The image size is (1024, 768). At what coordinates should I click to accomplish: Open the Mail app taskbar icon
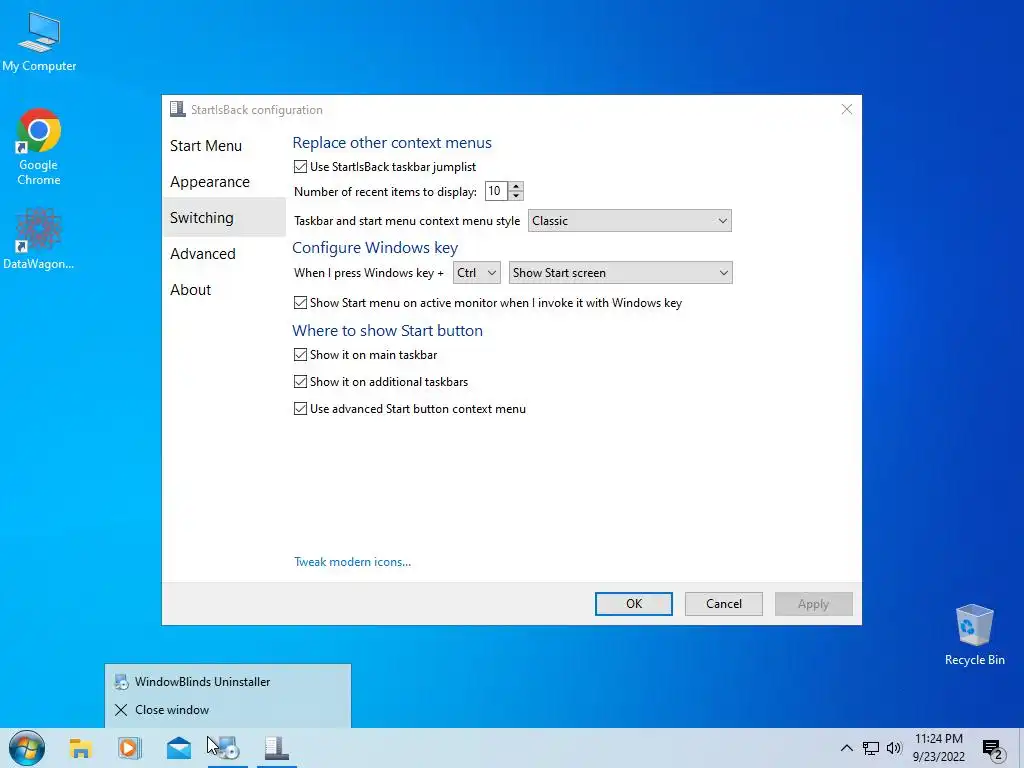(178, 748)
